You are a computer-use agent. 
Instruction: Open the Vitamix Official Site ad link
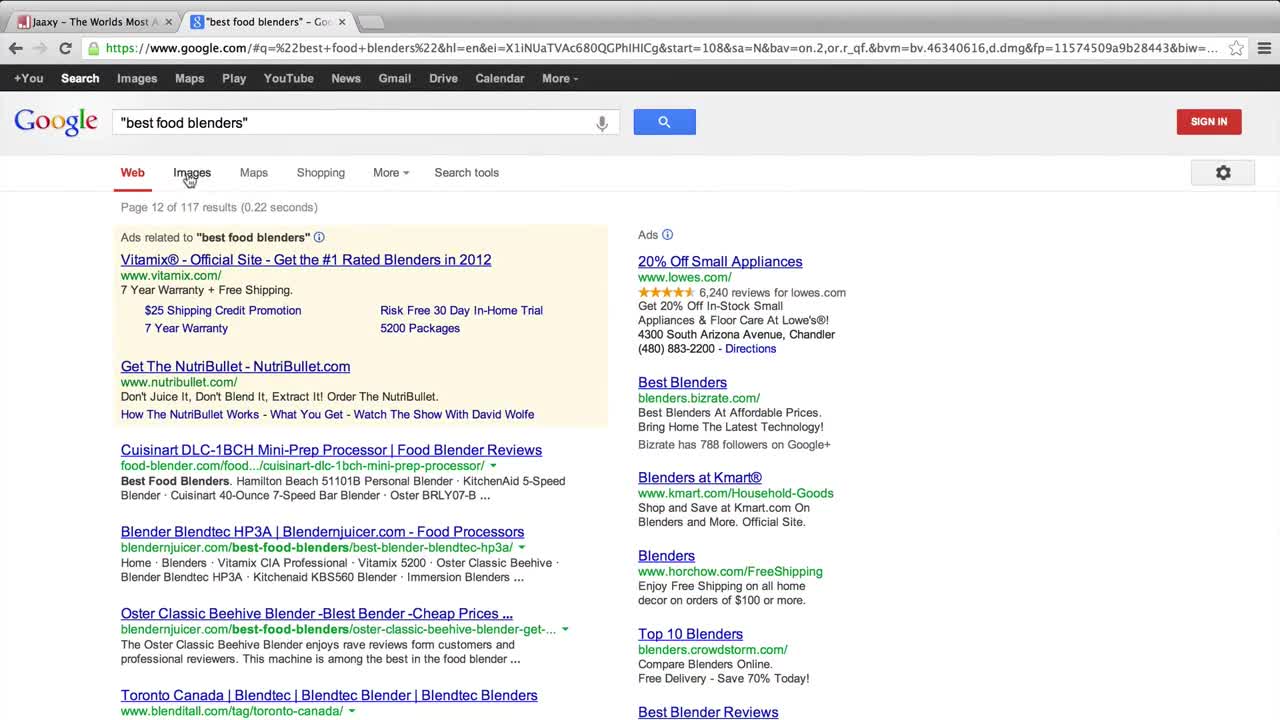(x=306, y=260)
